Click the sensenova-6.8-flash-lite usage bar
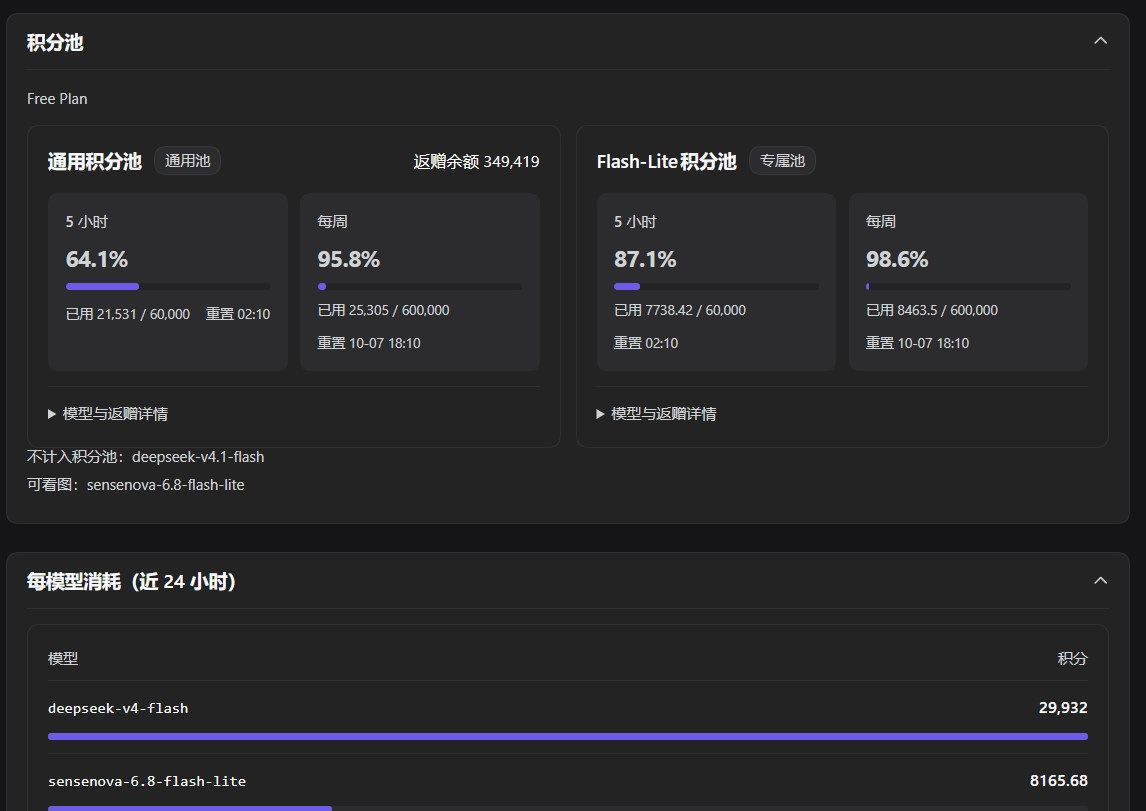 tap(568, 808)
